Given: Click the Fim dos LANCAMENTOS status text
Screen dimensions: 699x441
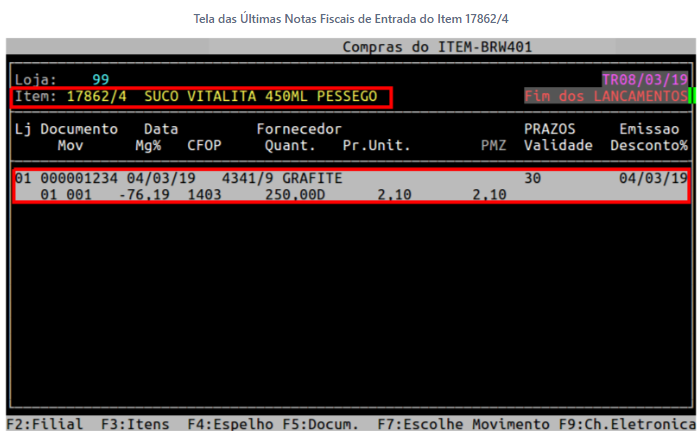Looking at the screenshot, I should [605, 97].
